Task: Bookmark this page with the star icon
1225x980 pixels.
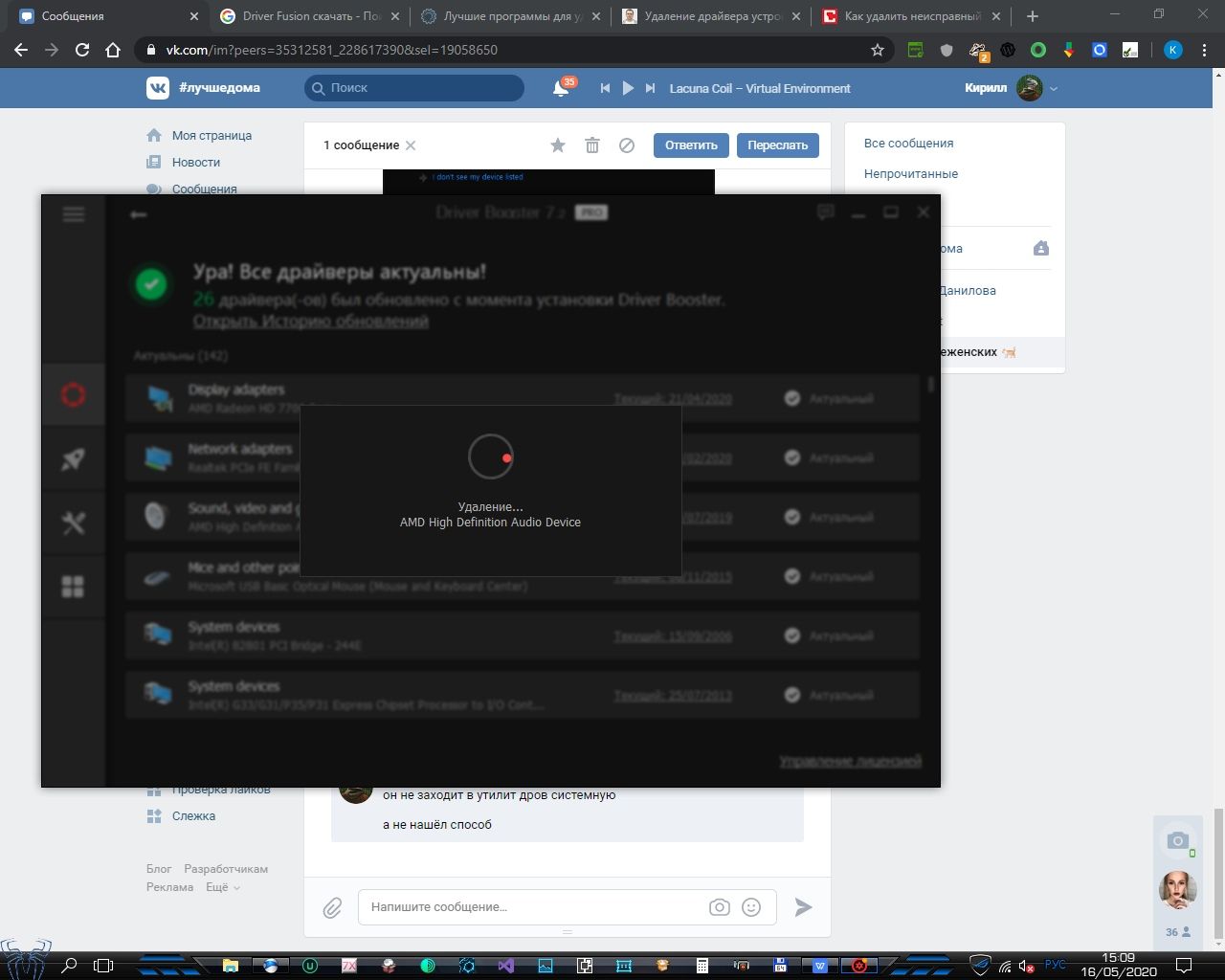Action: pos(878,50)
